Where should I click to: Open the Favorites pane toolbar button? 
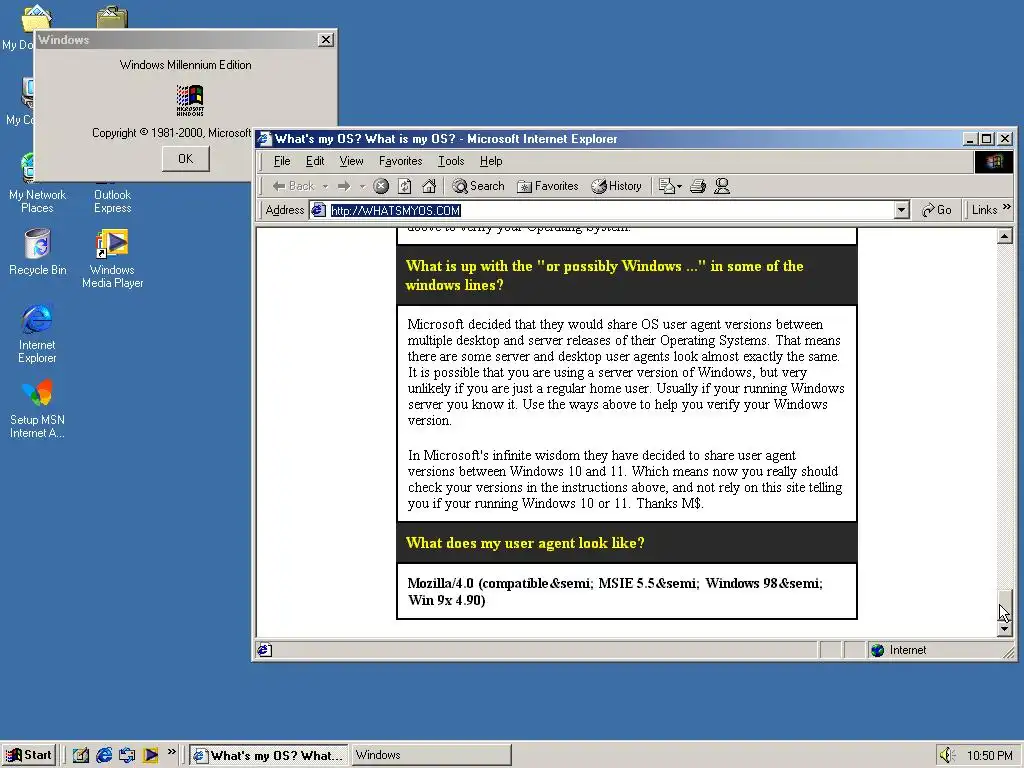pos(548,186)
